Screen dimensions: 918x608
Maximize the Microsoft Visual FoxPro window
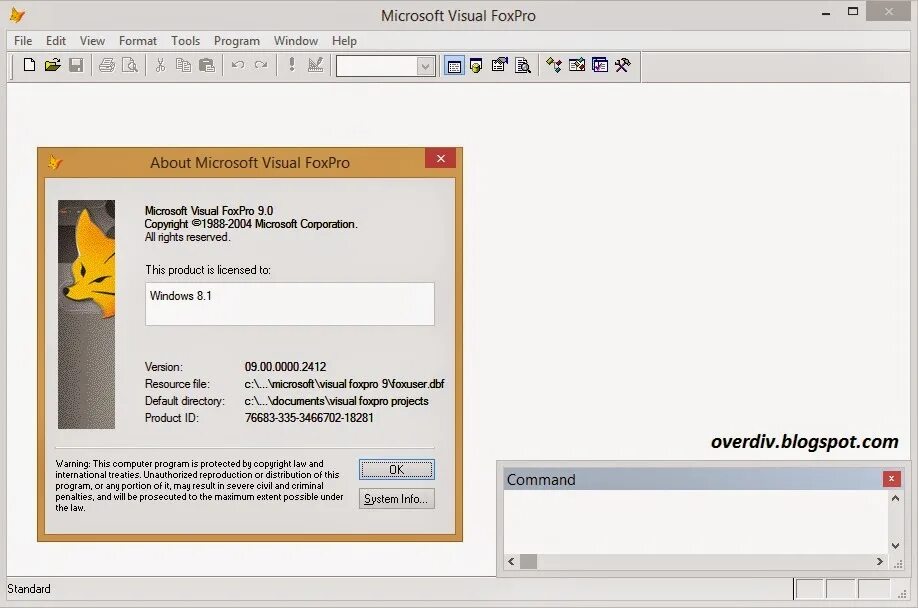[853, 12]
